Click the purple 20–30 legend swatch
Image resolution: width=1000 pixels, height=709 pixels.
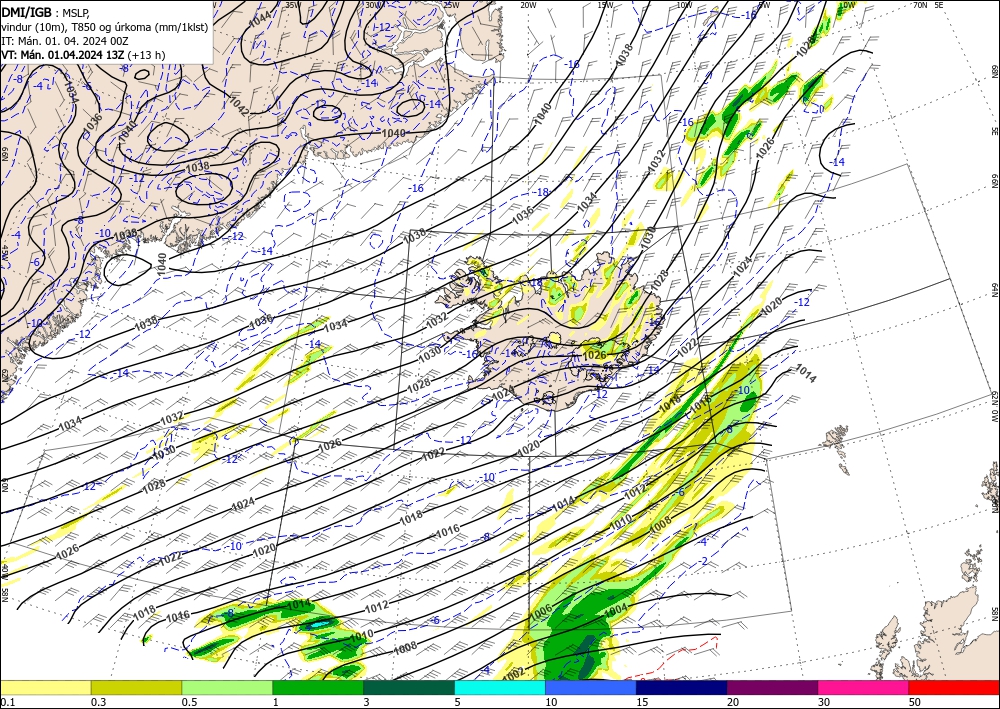772,687
